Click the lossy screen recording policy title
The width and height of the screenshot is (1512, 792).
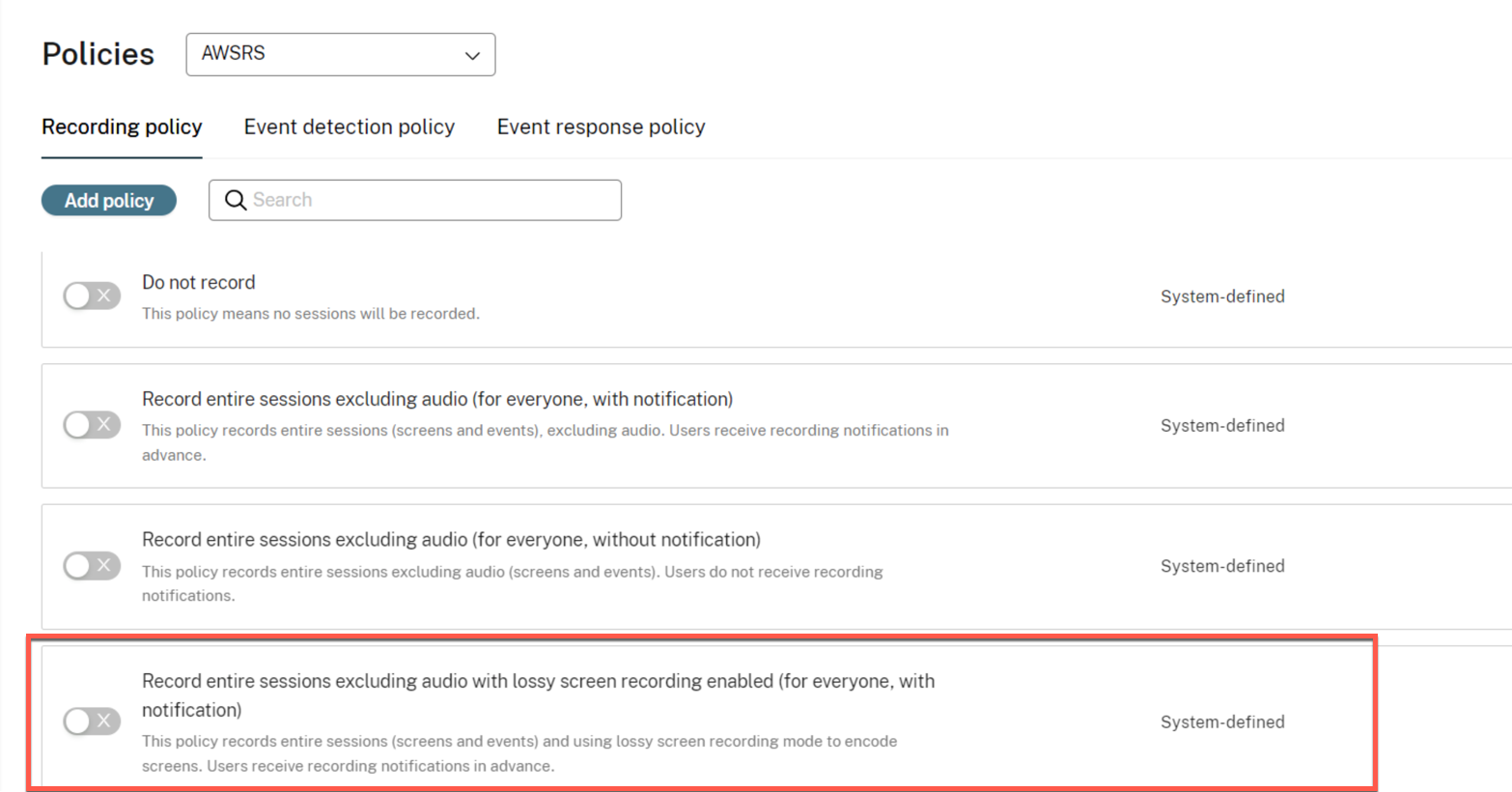click(538, 682)
